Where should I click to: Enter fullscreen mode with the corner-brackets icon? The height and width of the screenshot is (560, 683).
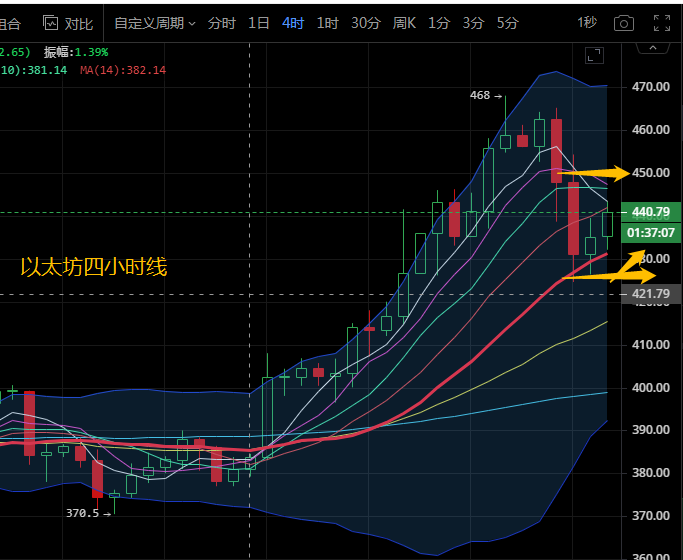pos(660,22)
